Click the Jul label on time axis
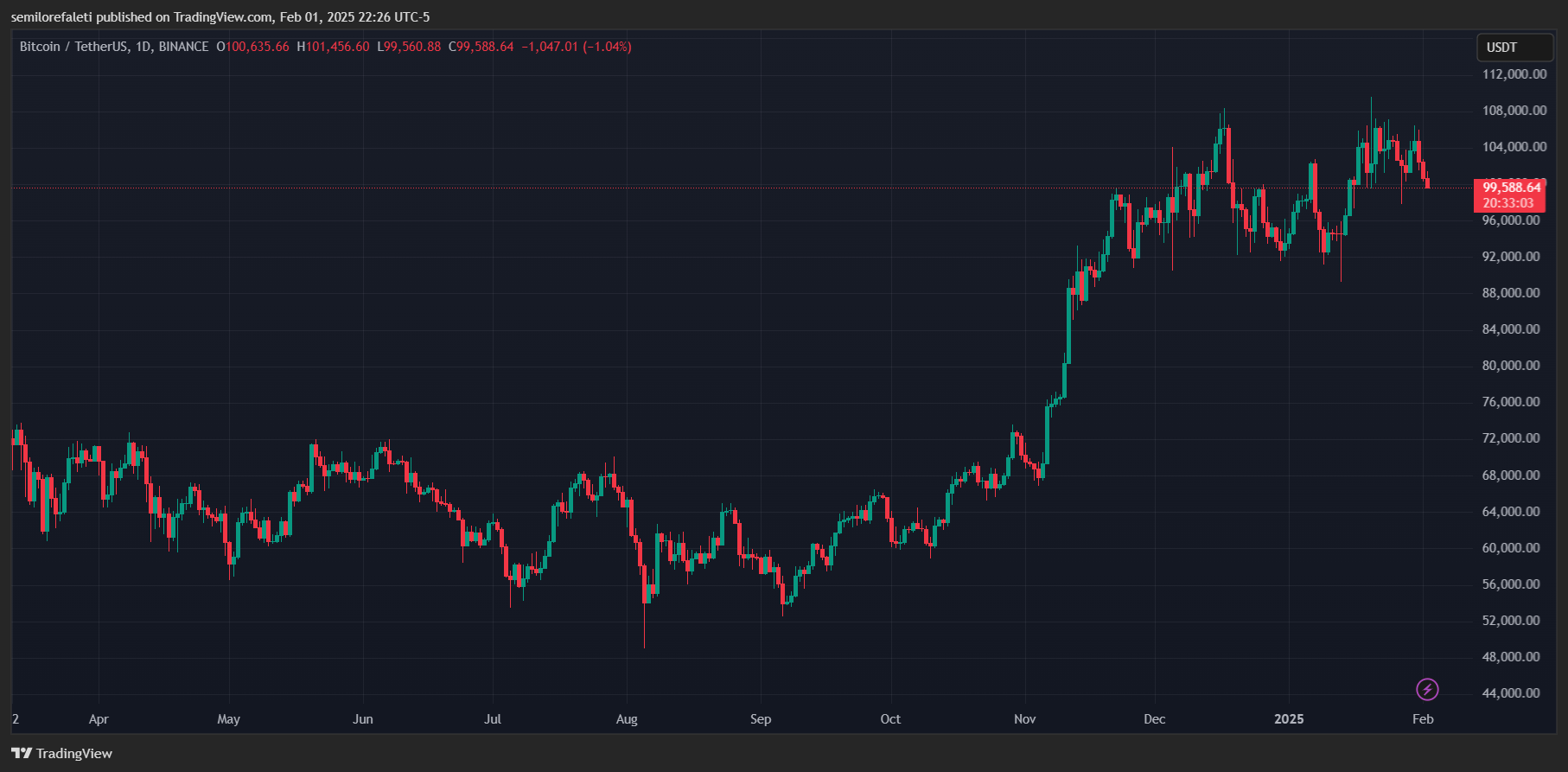Image resolution: width=1568 pixels, height=772 pixels. (x=493, y=719)
